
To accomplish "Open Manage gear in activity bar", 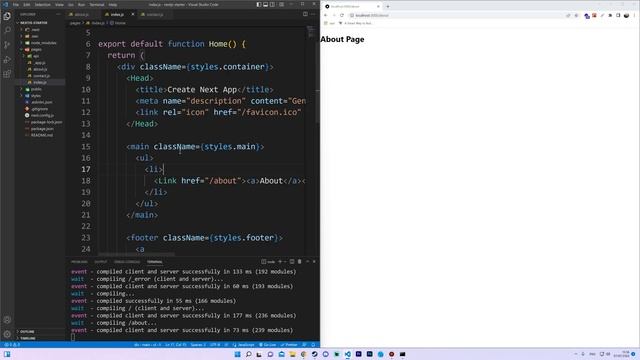I will tap(7, 334).
